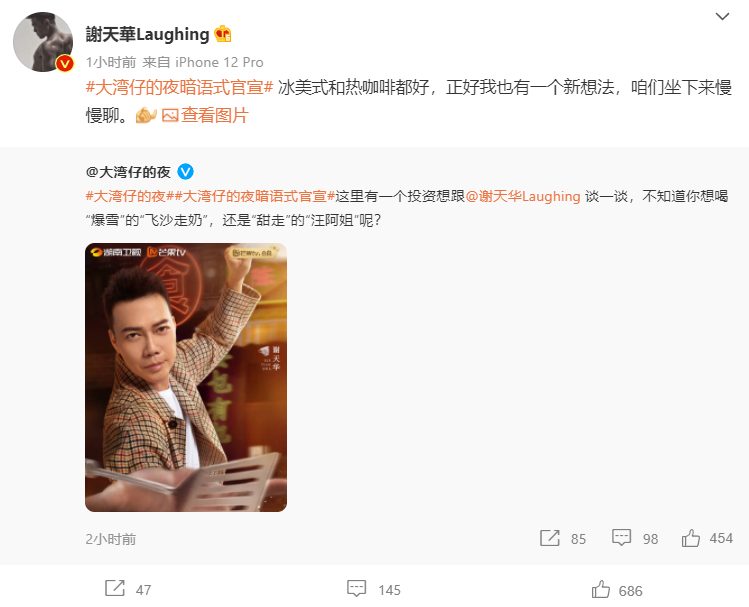View the attached image via 查看图片 link
749x607 pixels.
[x=214, y=115]
